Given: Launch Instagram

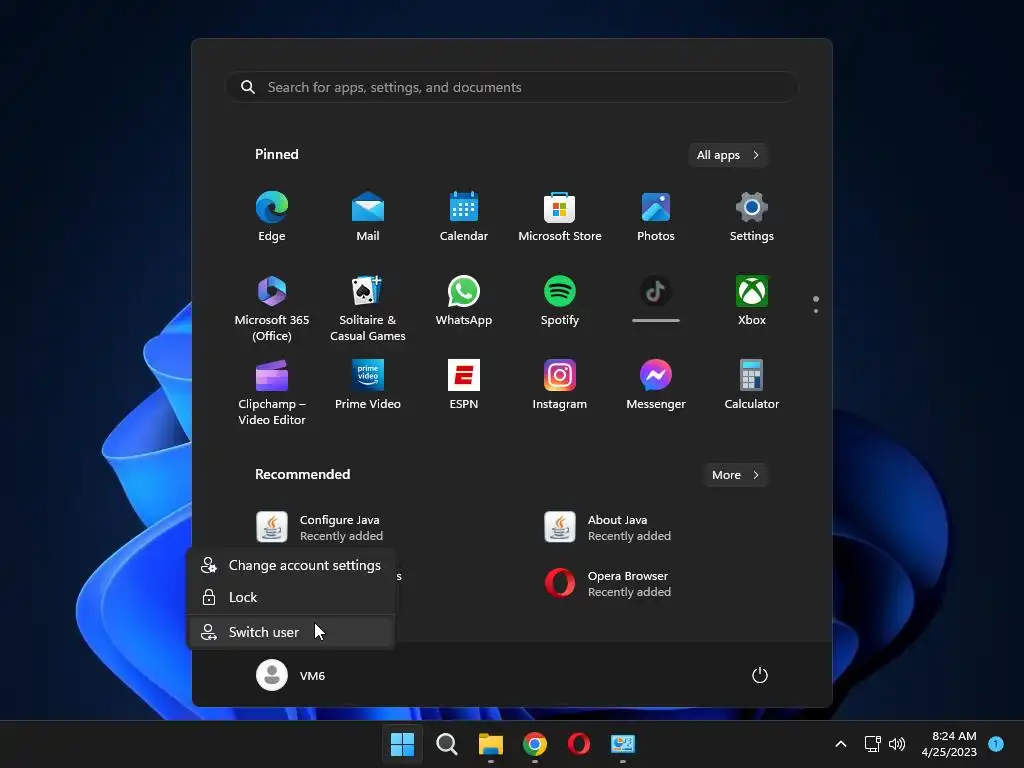Looking at the screenshot, I should point(560,385).
